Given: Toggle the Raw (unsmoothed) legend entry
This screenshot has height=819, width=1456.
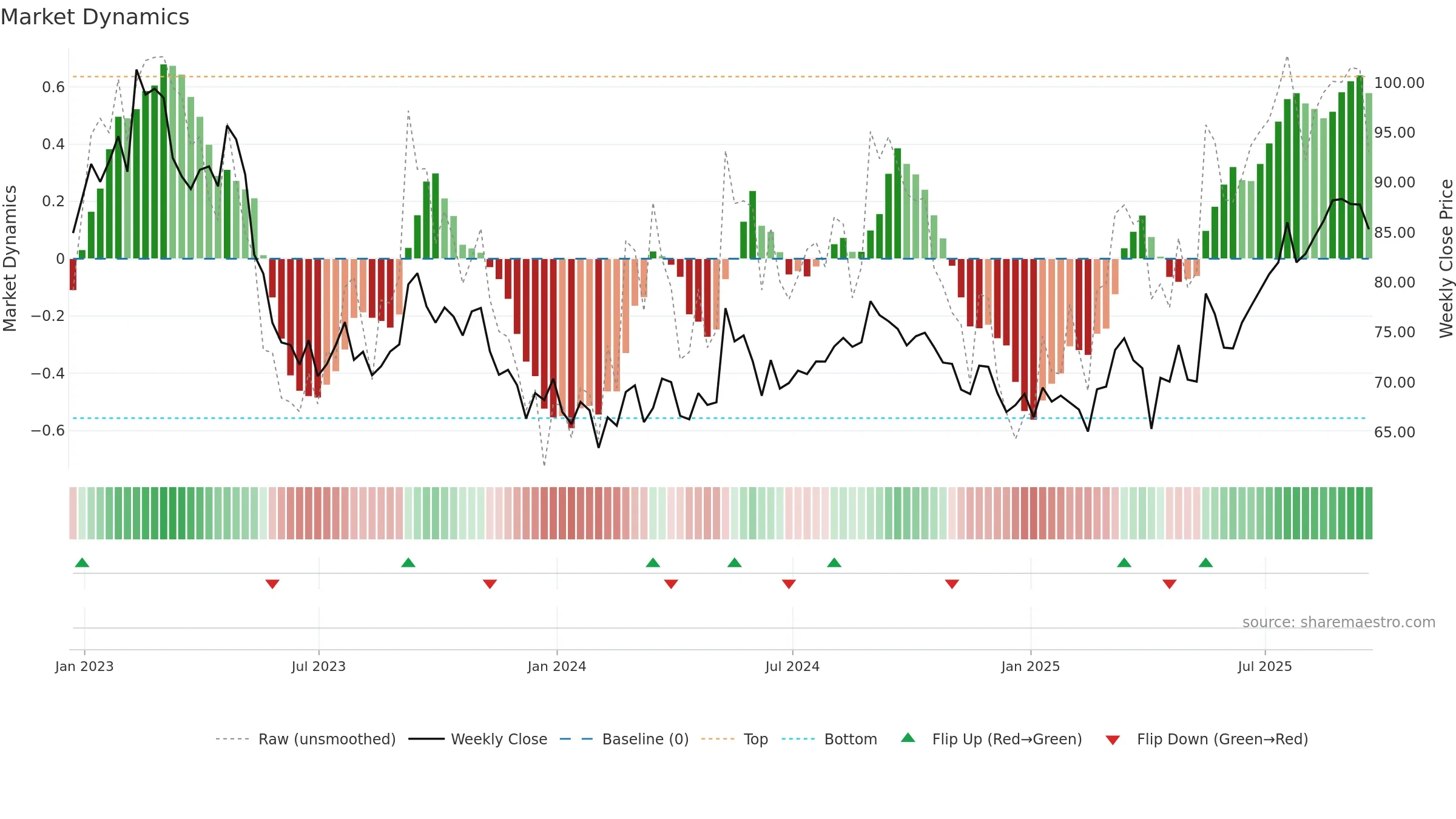Looking at the screenshot, I should 306,739.
